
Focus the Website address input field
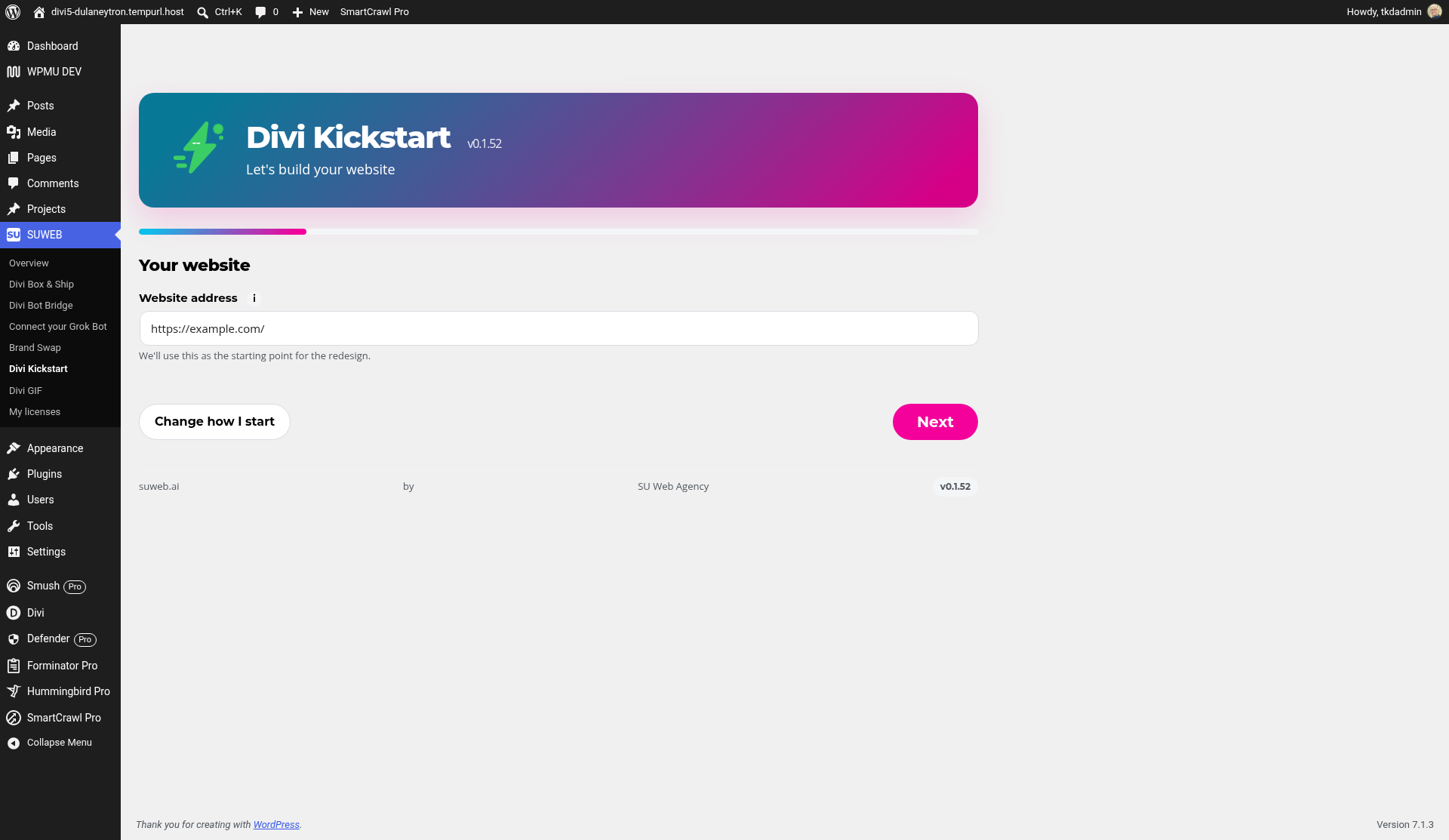coord(558,328)
